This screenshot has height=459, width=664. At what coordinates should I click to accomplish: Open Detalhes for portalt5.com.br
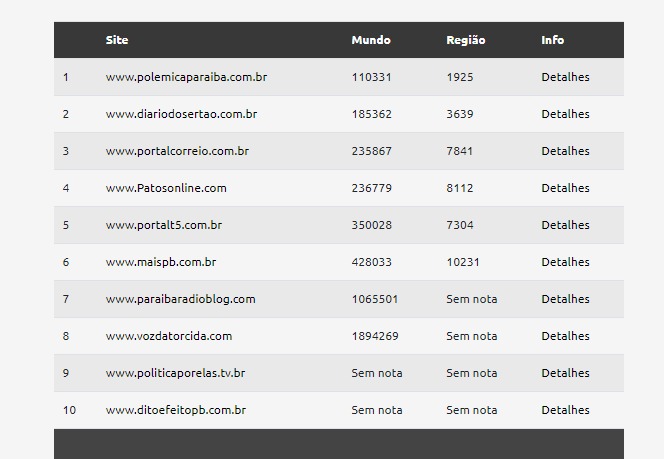pyautogui.click(x=565, y=225)
